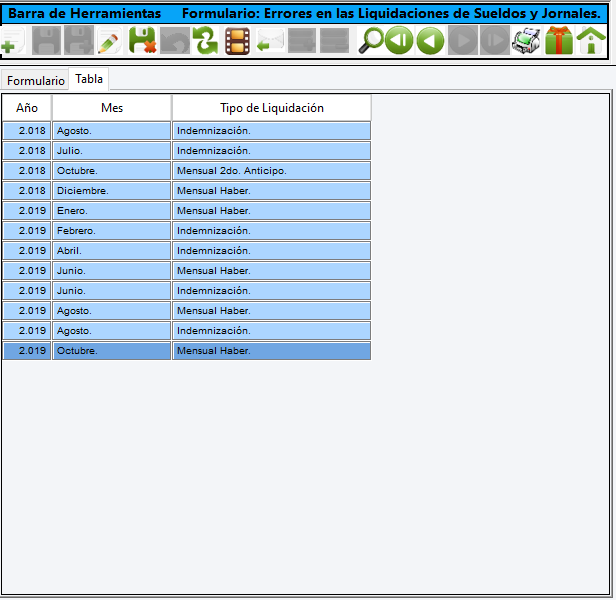The height and width of the screenshot is (600, 616).
Task: Click the green refresh arrows icon
Action: [x=205, y=40]
